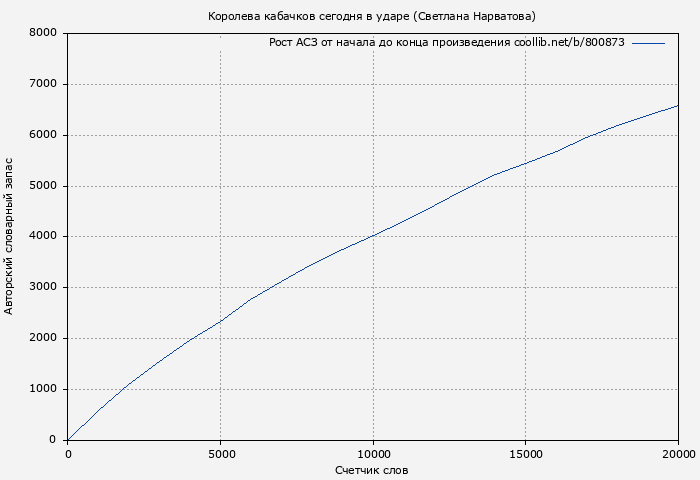Click the 20000 tick label on X-axis
Viewport: 700px width, 480px height.
677,454
